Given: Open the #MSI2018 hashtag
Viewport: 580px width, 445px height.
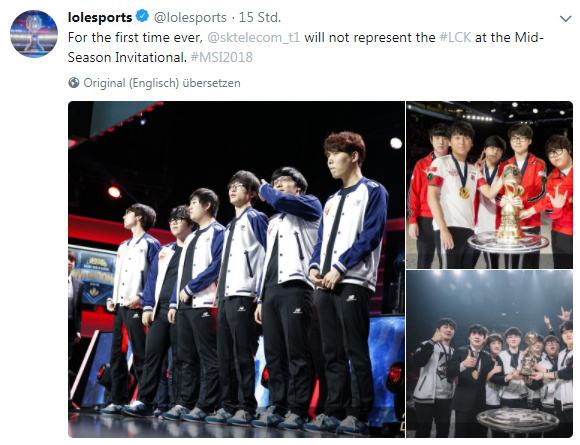Looking at the screenshot, I should tap(222, 57).
